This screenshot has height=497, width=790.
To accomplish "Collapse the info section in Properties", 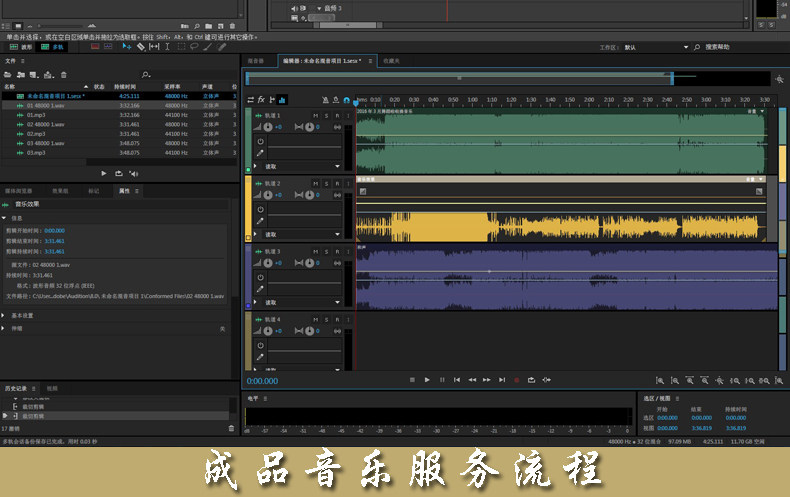I will [4, 218].
